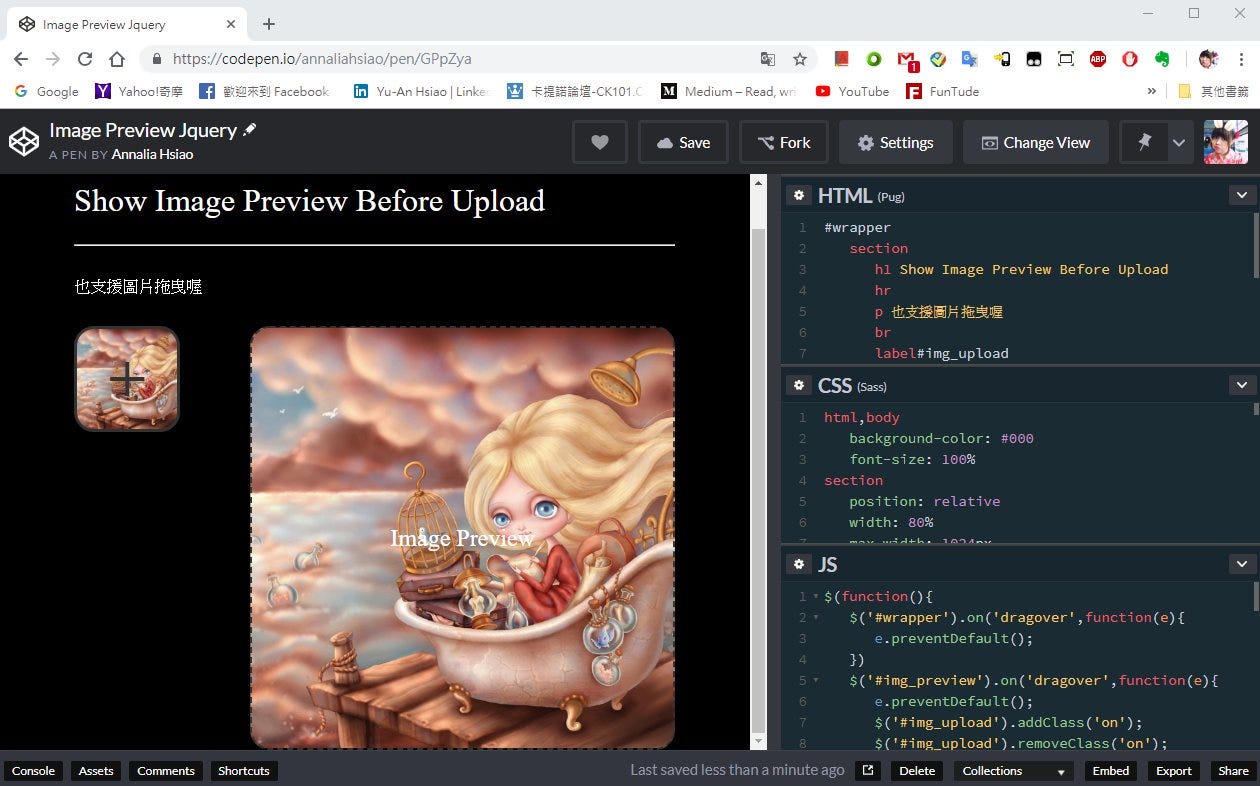
Task: Show keyboard Shortcuts
Action: click(244, 770)
